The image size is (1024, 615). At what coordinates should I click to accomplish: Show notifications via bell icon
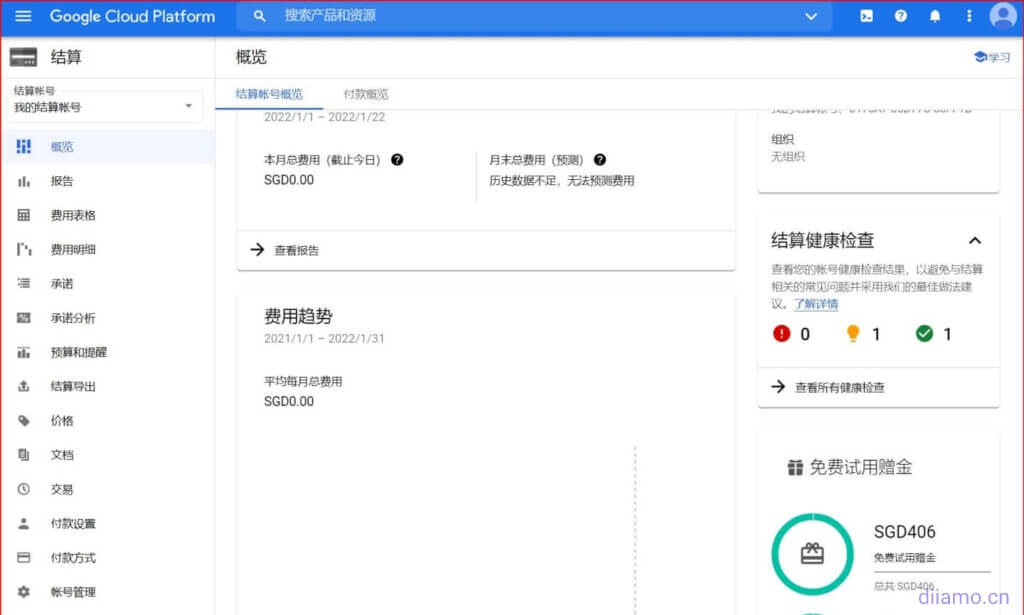(935, 16)
